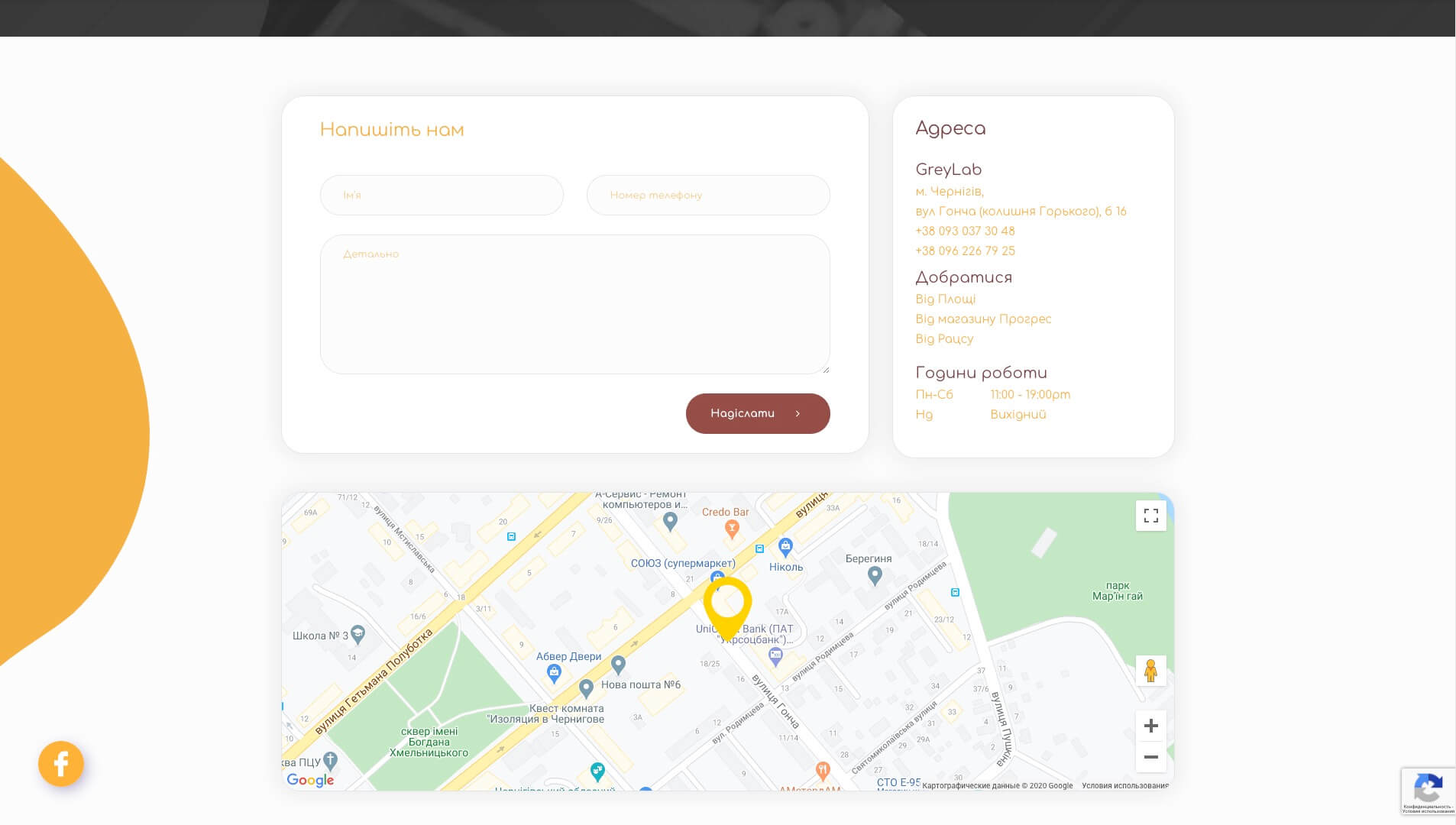Open map Условия использования link
Screen dimensions: 1456x825
pyautogui.click(x=1124, y=785)
